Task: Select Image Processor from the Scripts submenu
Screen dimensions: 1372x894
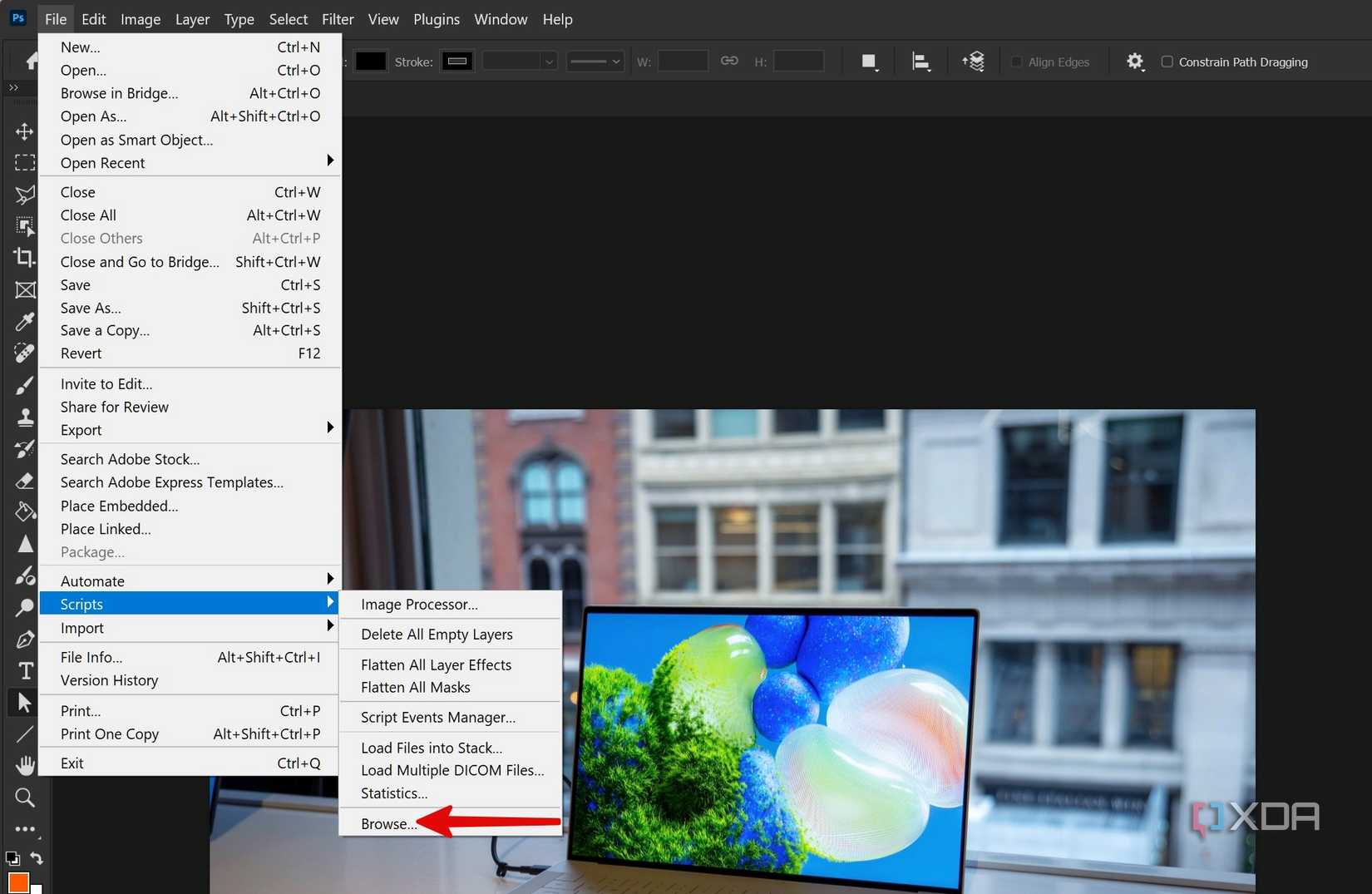Action: [x=419, y=605]
